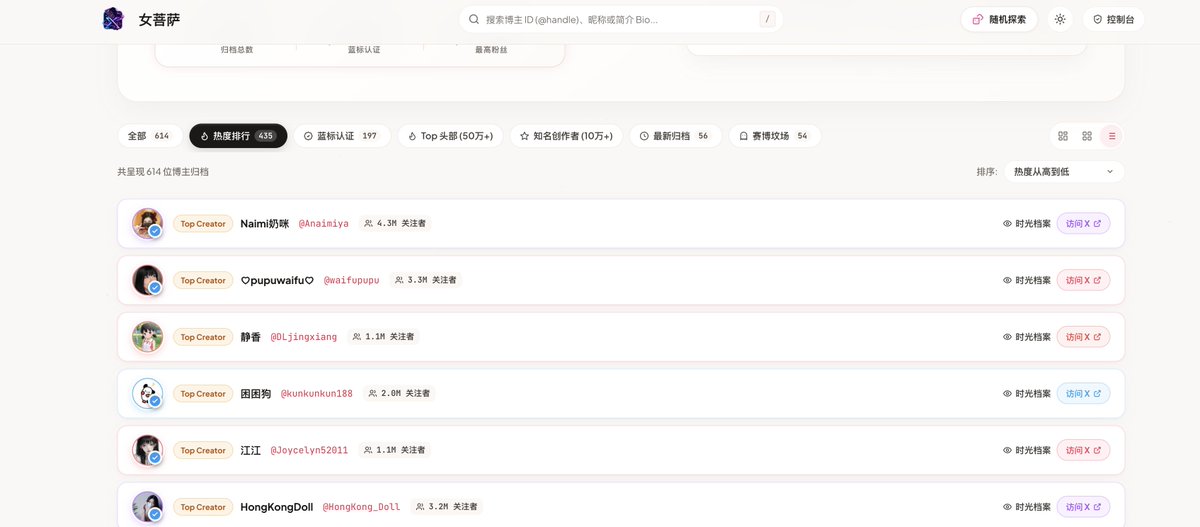Switch to grid view icon beside list view
This screenshot has height=527, width=1200.
(1087, 136)
